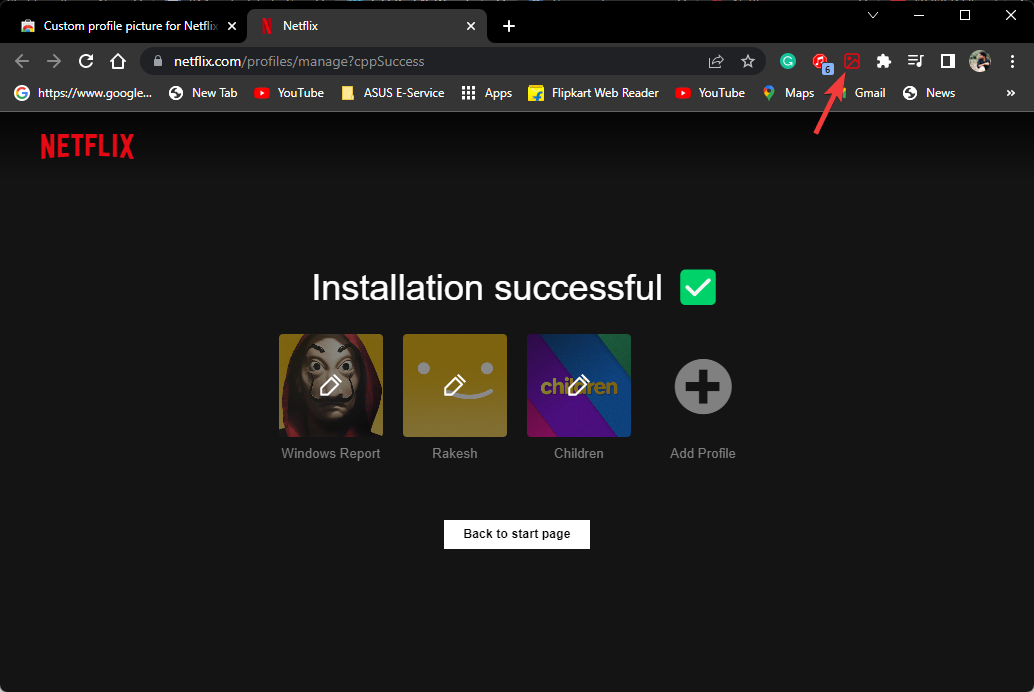Share this page icon
Image resolution: width=1034 pixels, height=692 pixels.
[x=715, y=61]
